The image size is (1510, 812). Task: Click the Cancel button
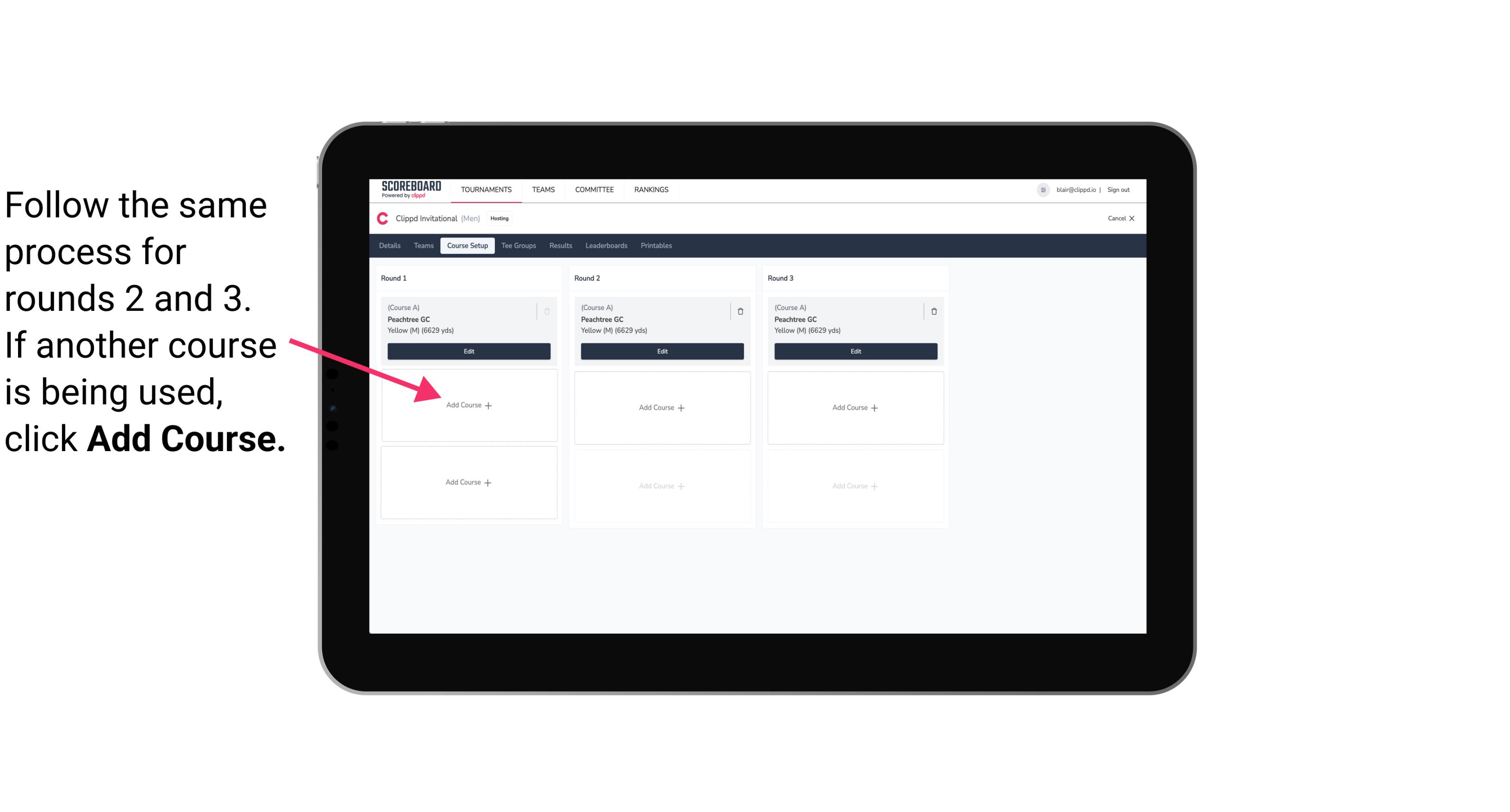(x=1117, y=218)
